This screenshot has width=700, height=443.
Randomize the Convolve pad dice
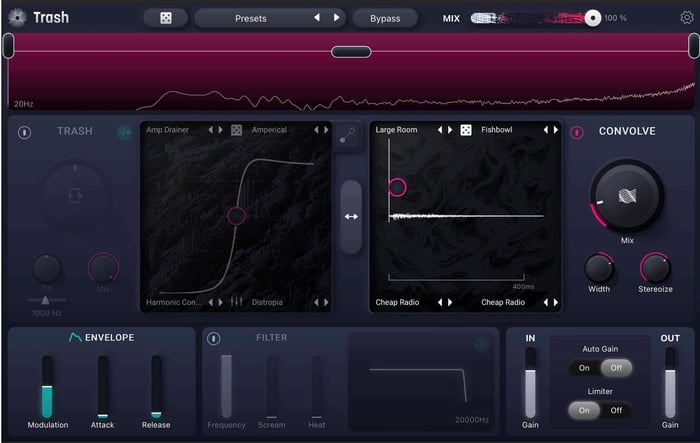(466, 130)
